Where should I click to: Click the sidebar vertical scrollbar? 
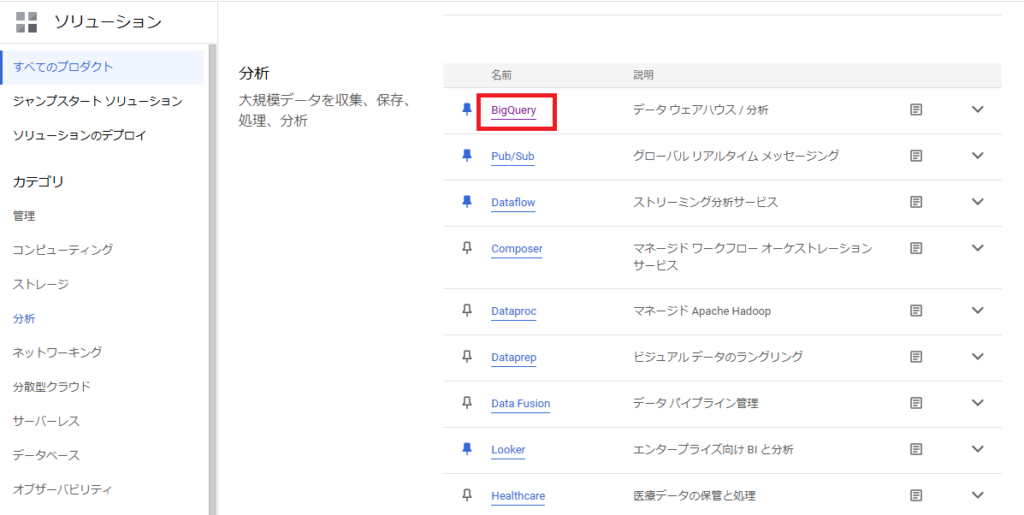pos(212,279)
